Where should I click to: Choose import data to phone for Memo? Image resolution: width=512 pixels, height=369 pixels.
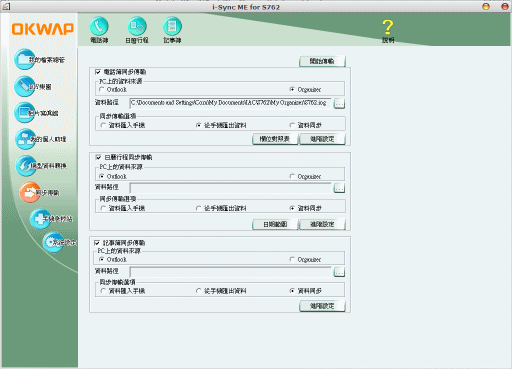pyautogui.click(x=103, y=291)
